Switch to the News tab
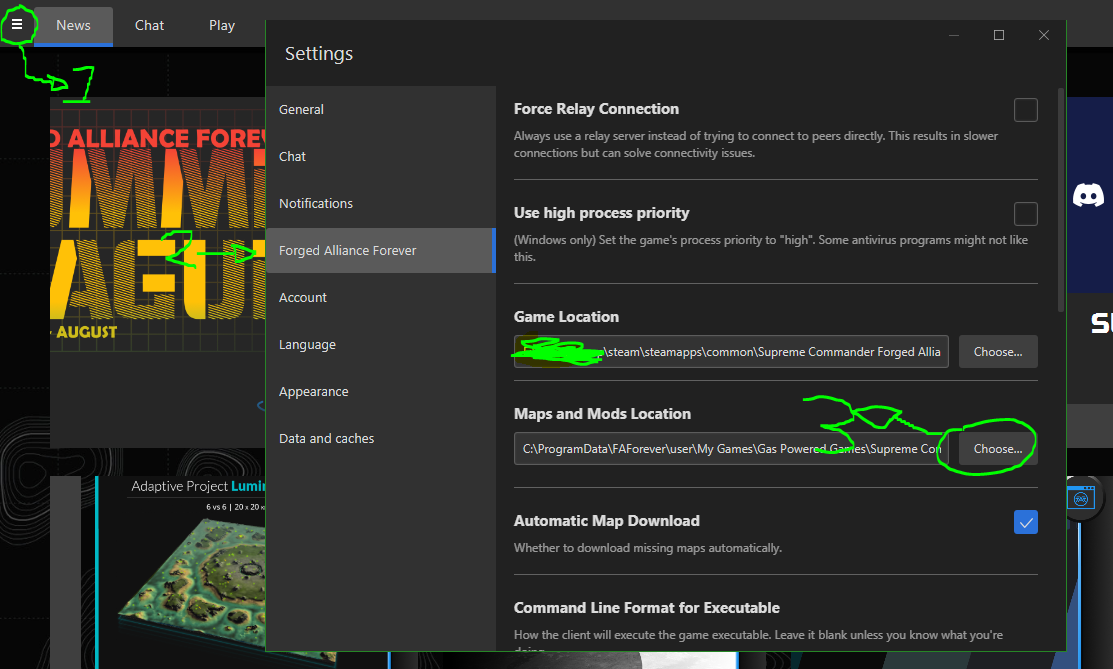 coord(73,26)
